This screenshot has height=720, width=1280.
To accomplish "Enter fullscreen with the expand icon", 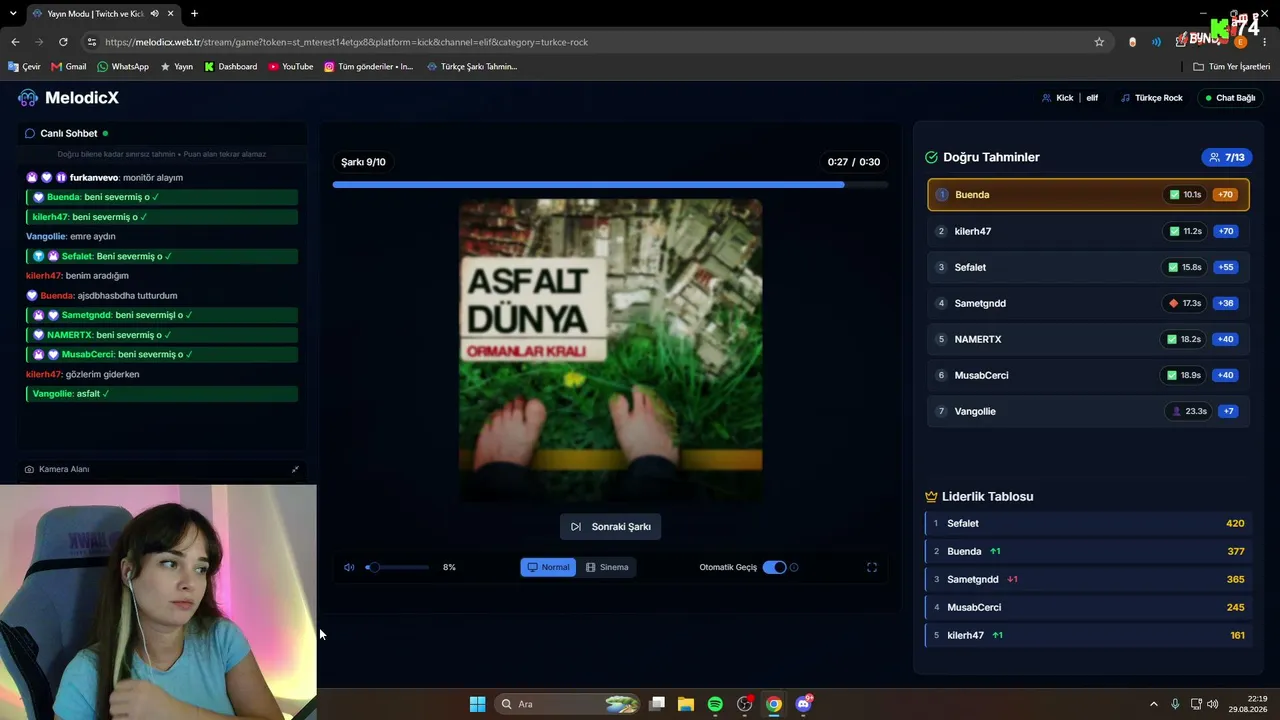I will pos(872,567).
